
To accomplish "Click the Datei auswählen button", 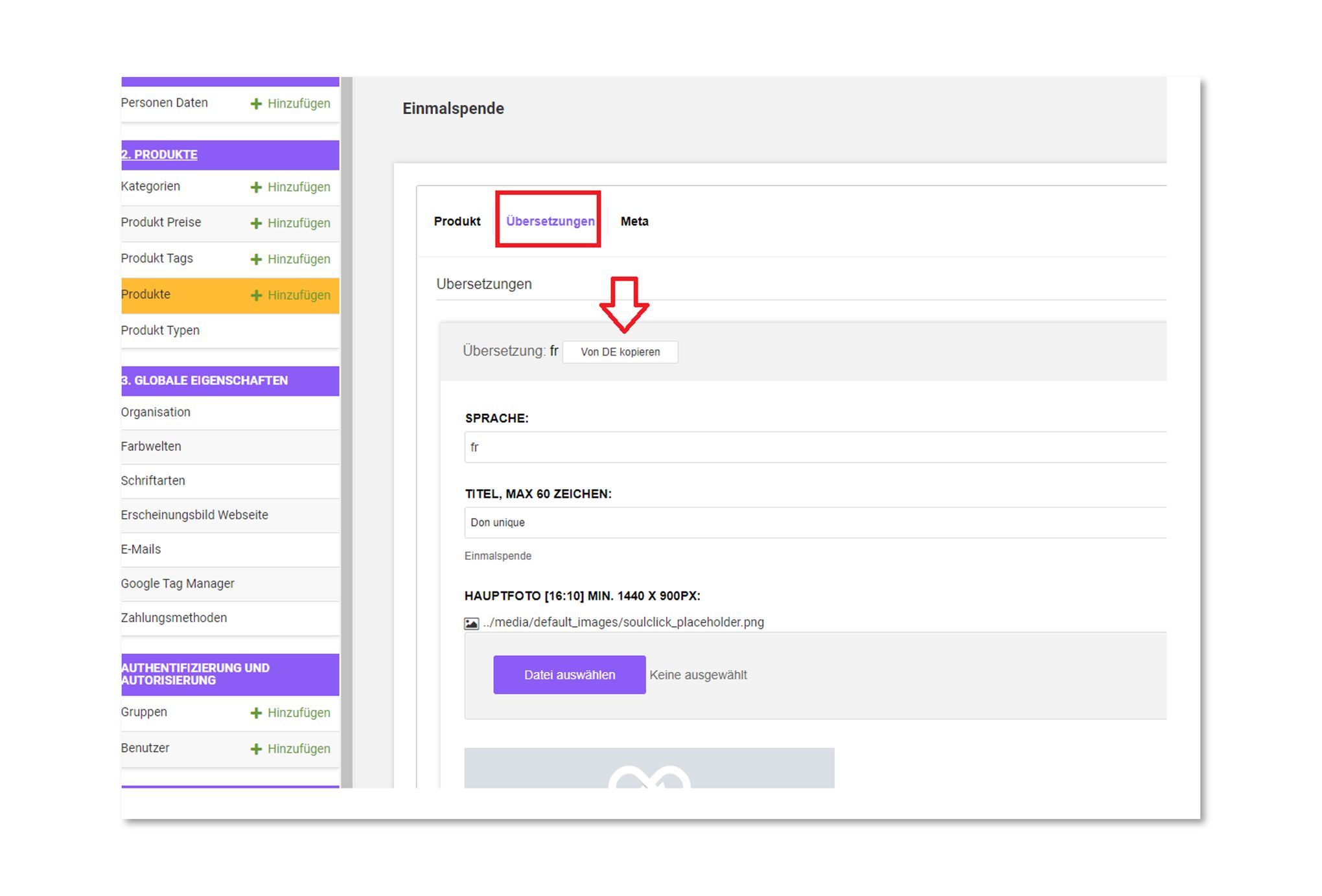I will [569, 675].
